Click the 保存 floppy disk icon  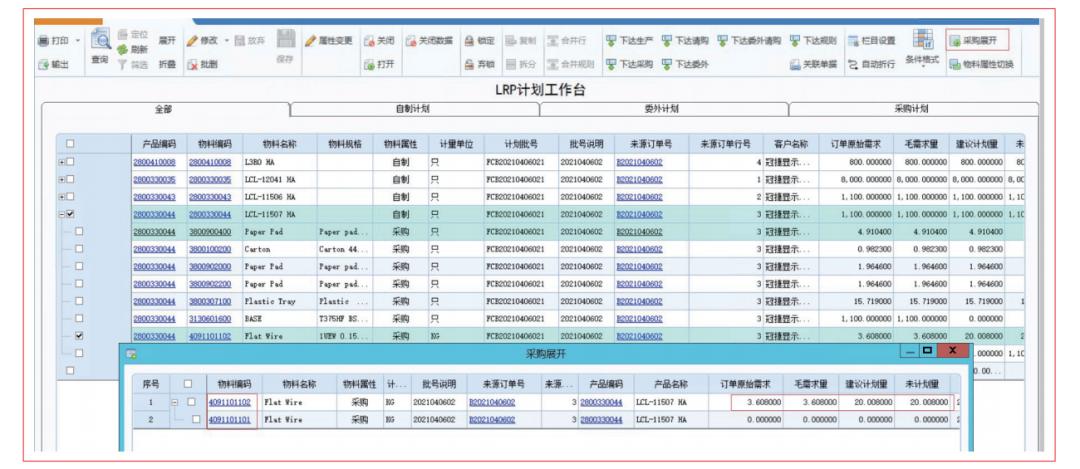pos(286,40)
